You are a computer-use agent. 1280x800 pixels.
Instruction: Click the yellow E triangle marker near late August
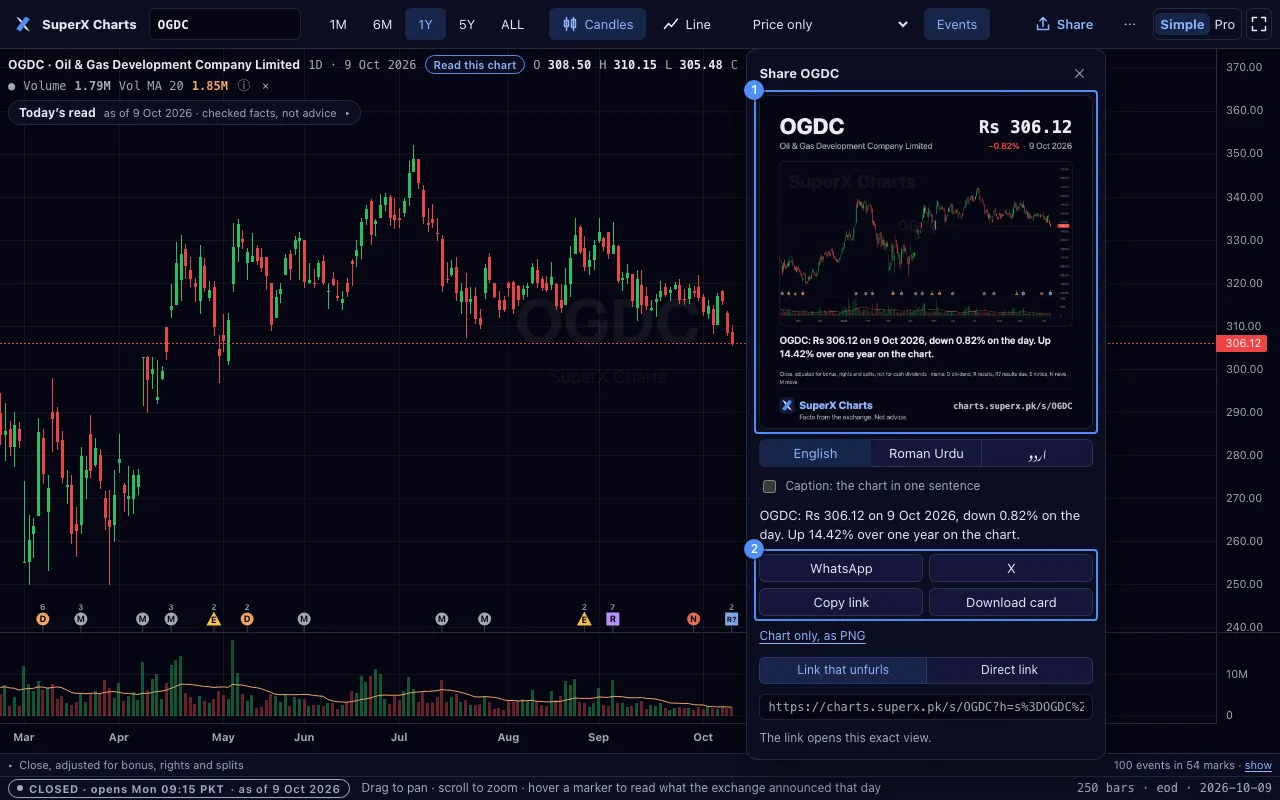584,619
